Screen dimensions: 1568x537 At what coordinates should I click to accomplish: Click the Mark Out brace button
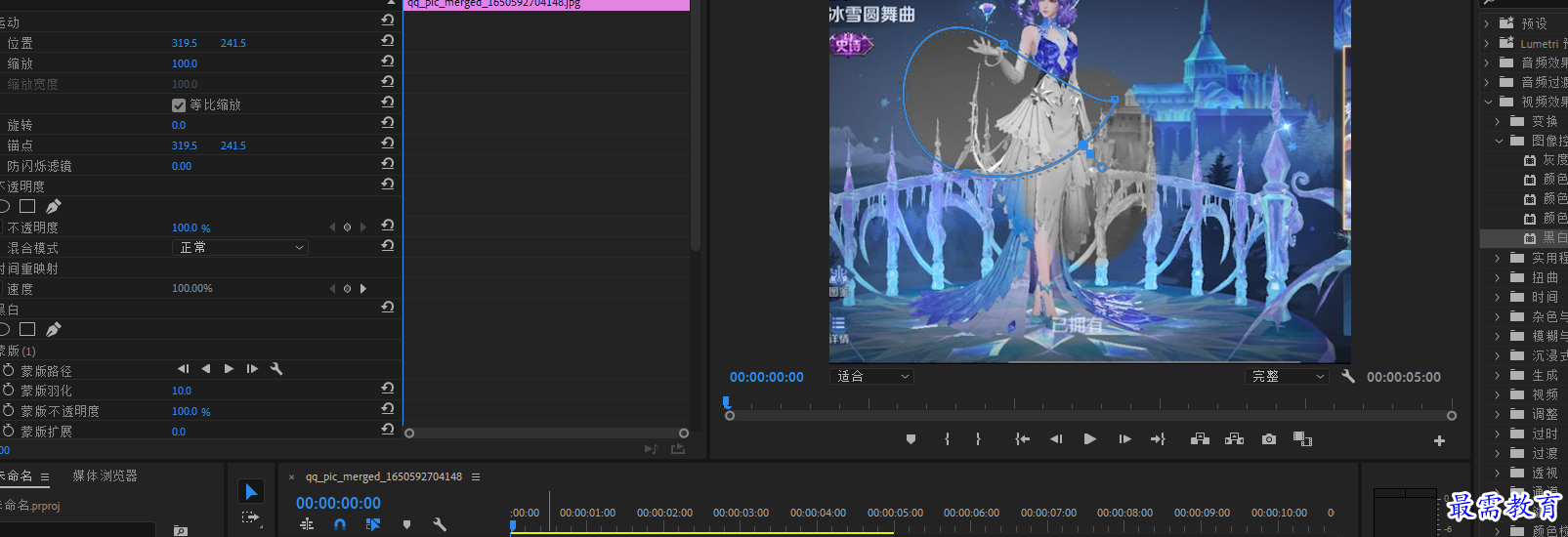click(978, 439)
